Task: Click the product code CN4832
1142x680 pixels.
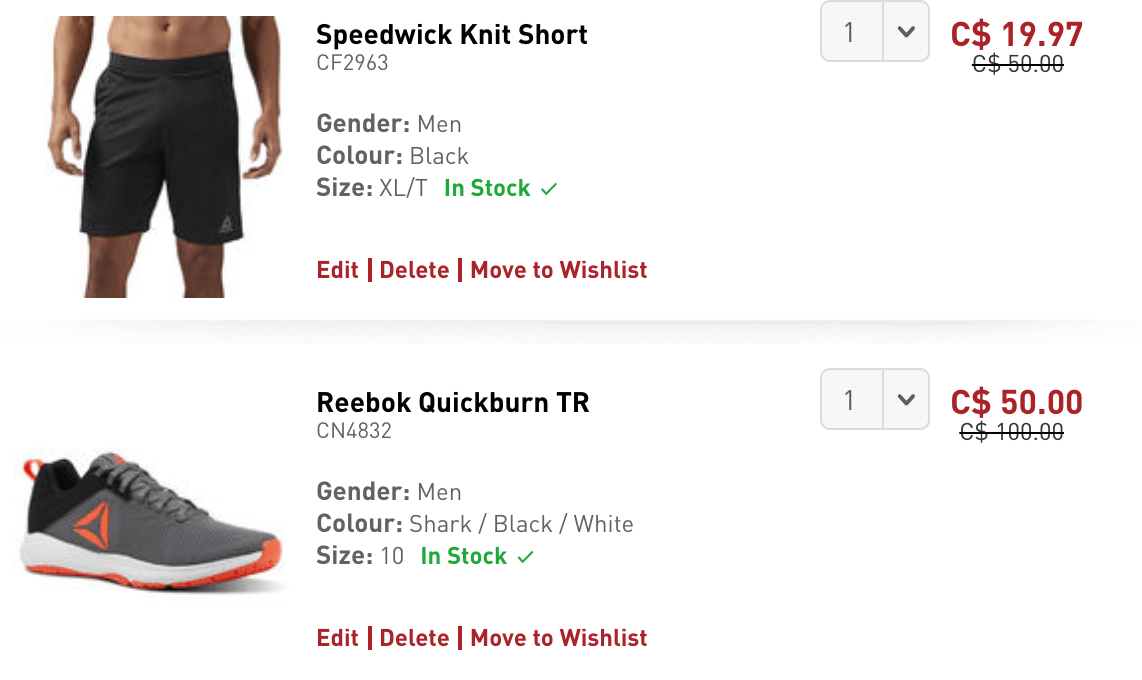Action: [354, 431]
